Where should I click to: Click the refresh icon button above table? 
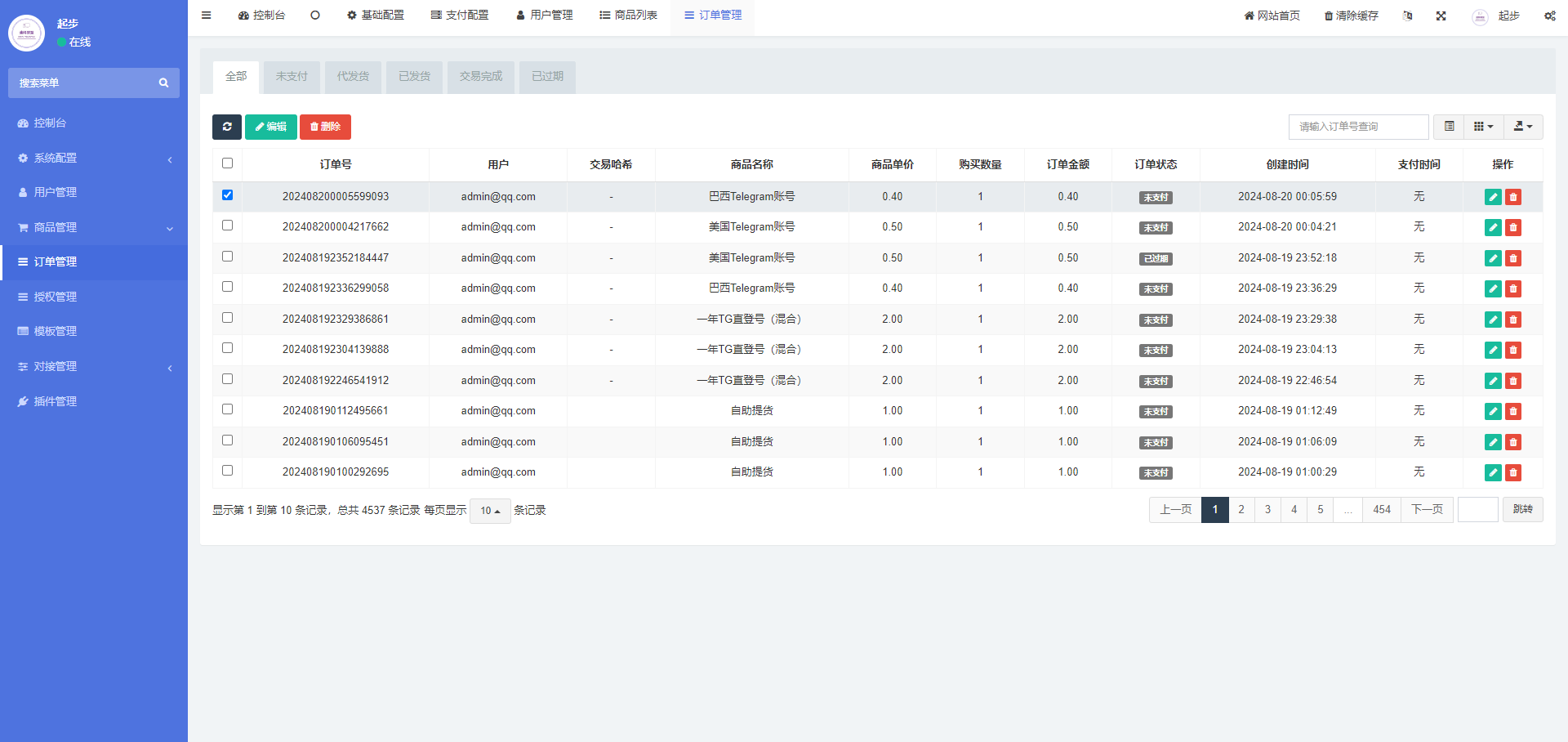pos(227,127)
